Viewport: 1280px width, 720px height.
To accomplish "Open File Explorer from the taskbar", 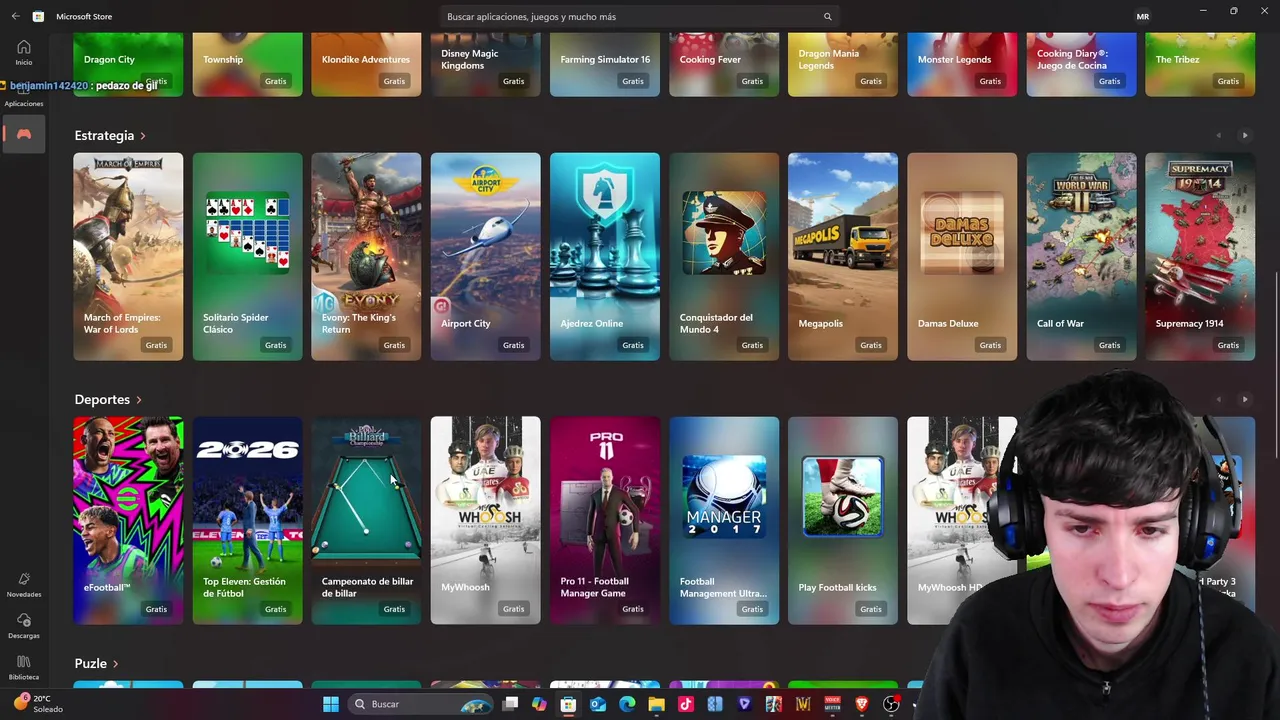I will coord(656,704).
